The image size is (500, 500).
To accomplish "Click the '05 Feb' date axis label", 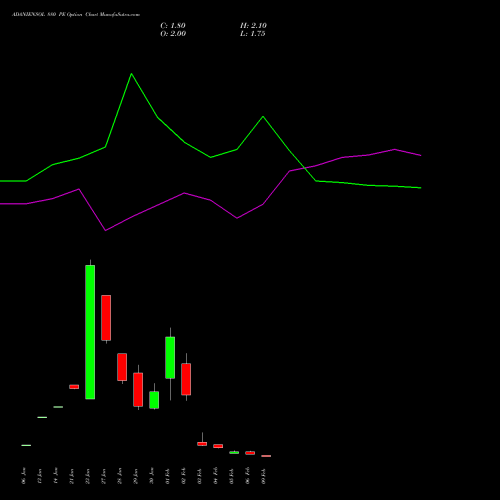I will click(x=232, y=476).
